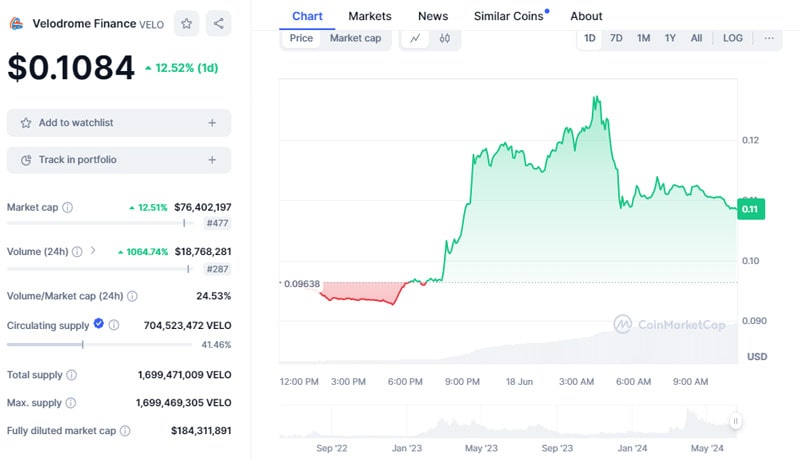Expand the Volume (24h) chevron
The height and width of the screenshot is (460, 800).
pyautogui.click(x=93, y=251)
